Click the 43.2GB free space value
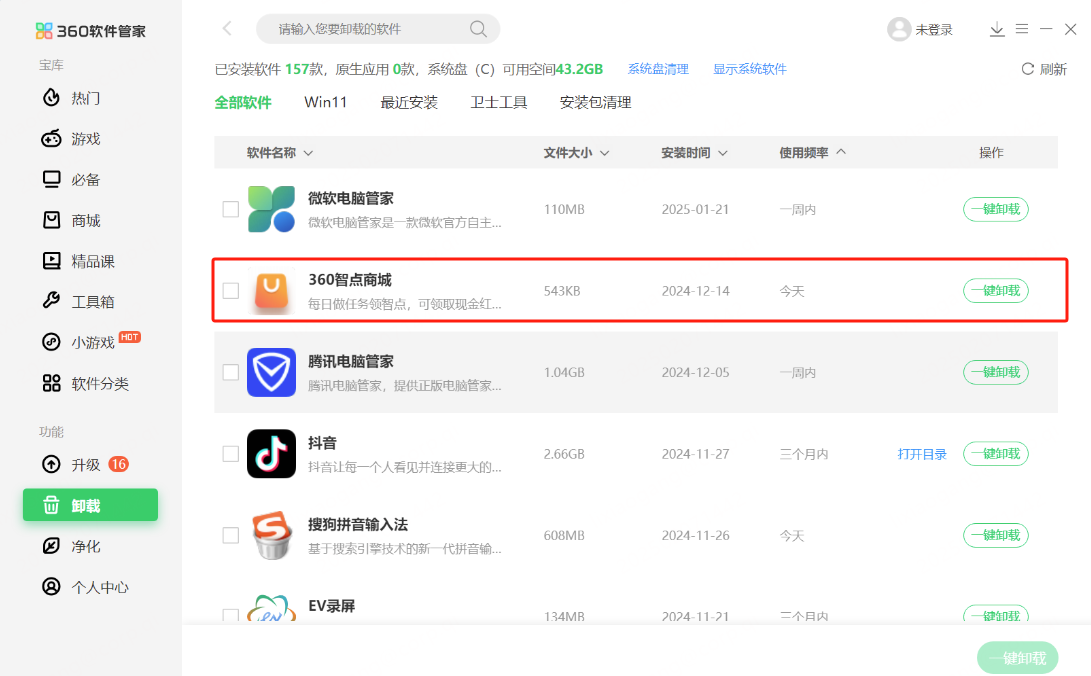The image size is (1091, 676). pos(579,69)
